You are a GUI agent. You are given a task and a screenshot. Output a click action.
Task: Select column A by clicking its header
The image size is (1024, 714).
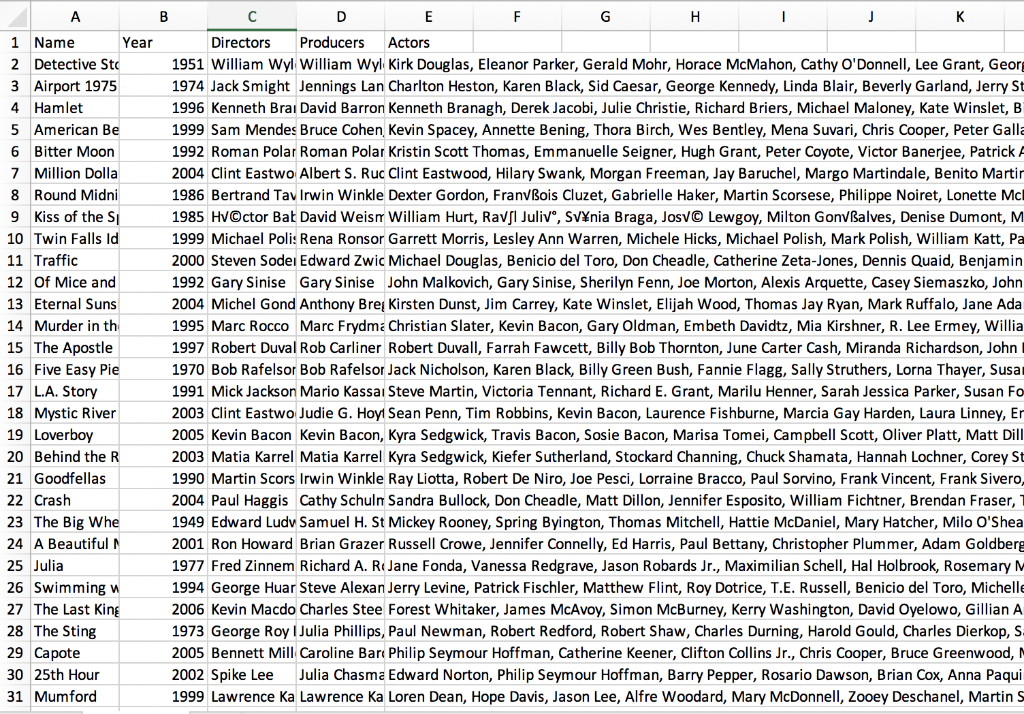(x=75, y=16)
